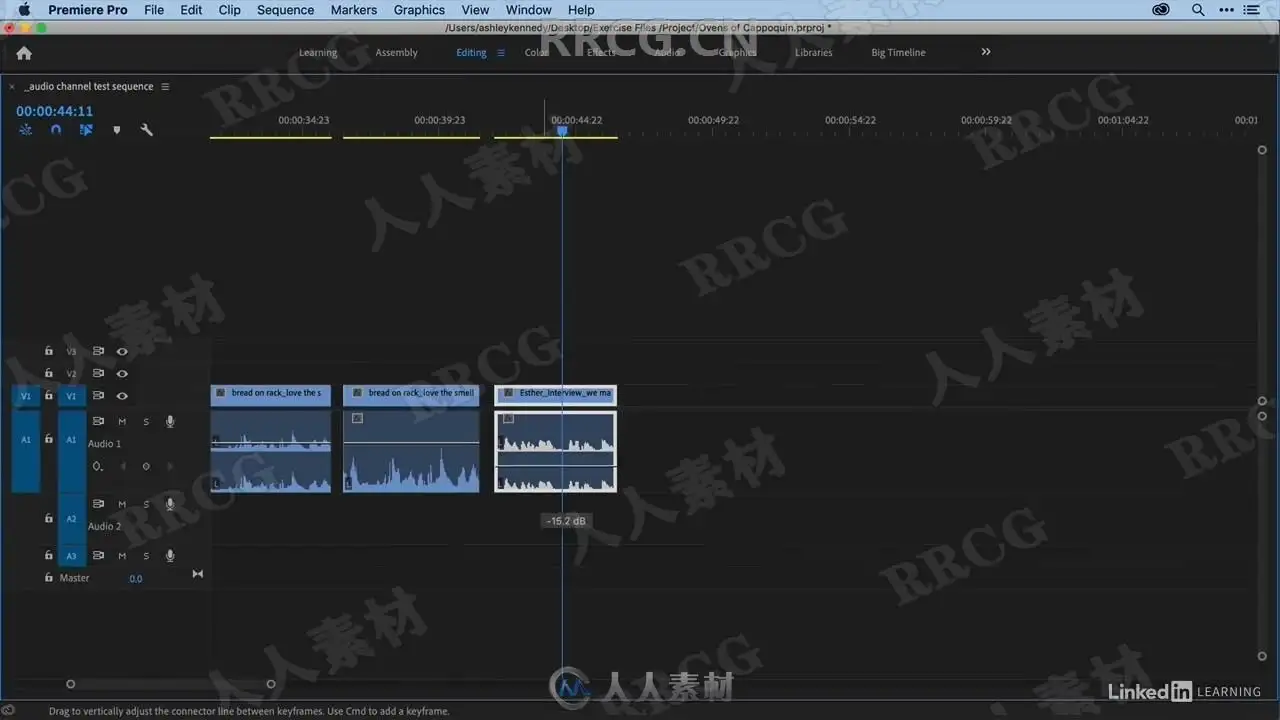
Task: Open the Markers menu
Action: (354, 10)
